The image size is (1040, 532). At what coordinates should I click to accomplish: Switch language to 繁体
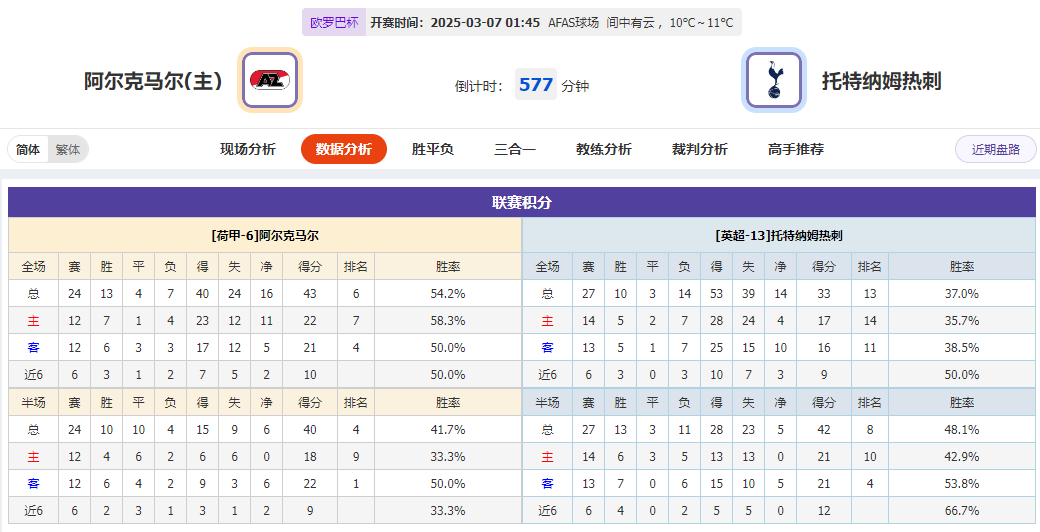[68, 149]
